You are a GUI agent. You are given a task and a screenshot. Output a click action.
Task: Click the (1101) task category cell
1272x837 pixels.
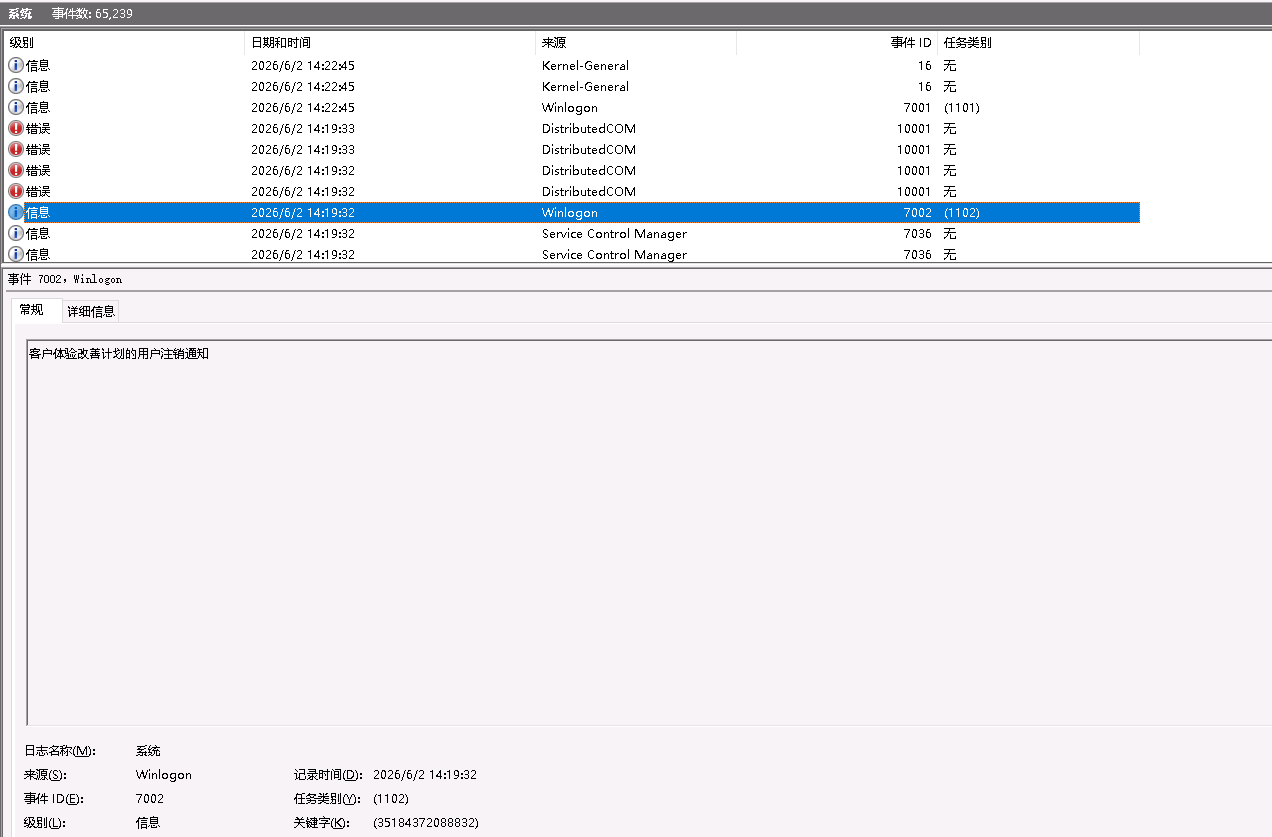[962, 107]
